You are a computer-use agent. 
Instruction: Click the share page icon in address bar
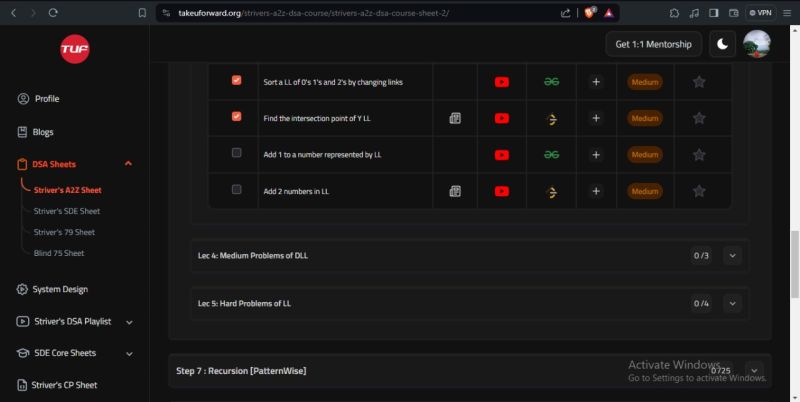pos(565,13)
